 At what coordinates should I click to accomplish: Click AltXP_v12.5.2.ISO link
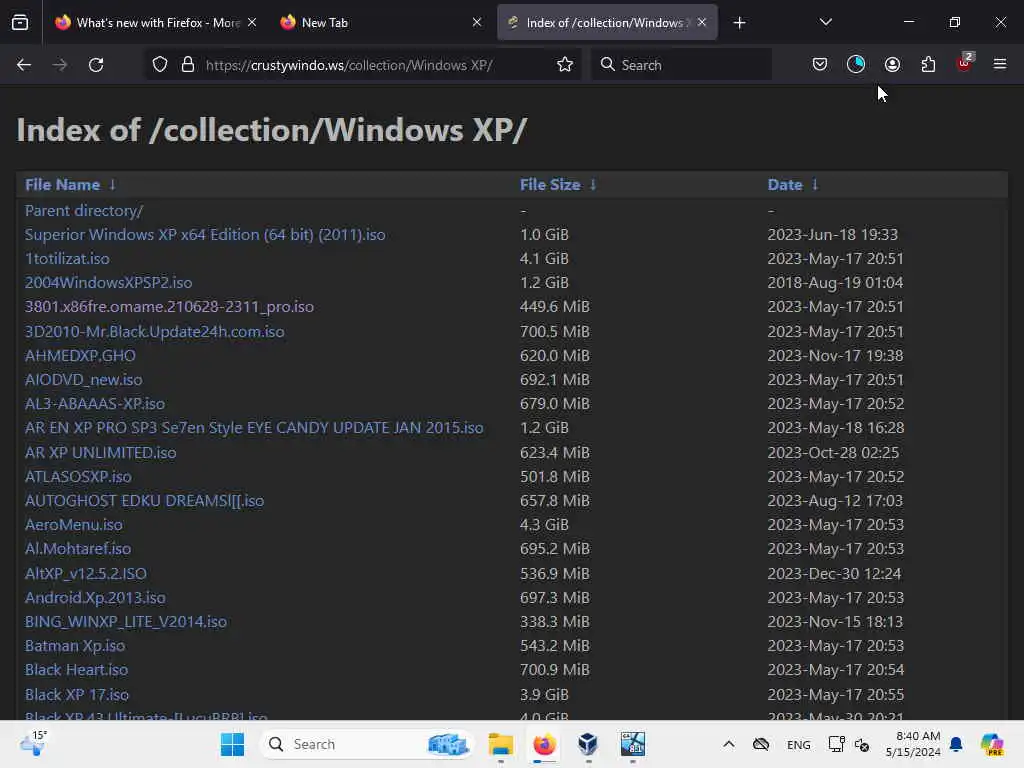tap(86, 573)
